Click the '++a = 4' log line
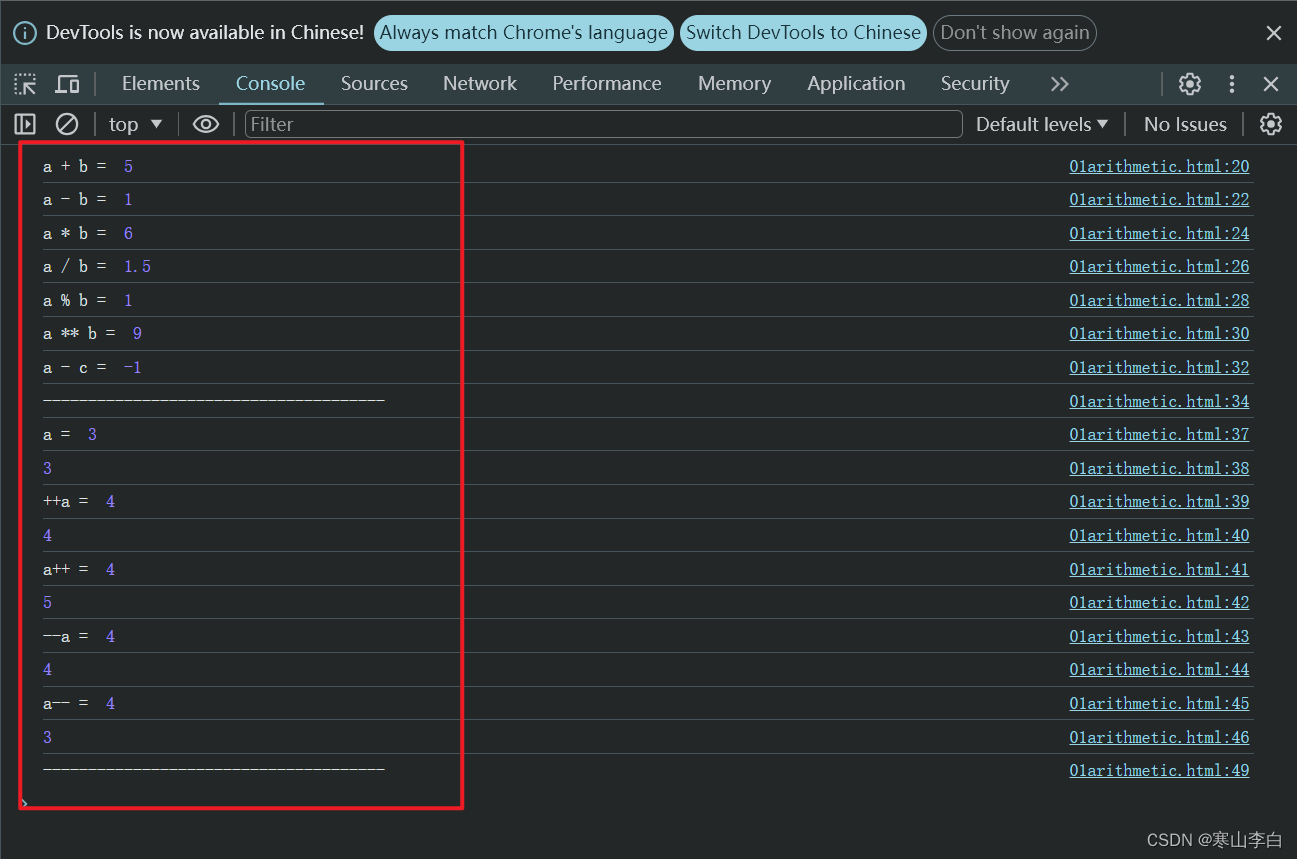Screen dimensions: 1297x859 click(x=79, y=502)
